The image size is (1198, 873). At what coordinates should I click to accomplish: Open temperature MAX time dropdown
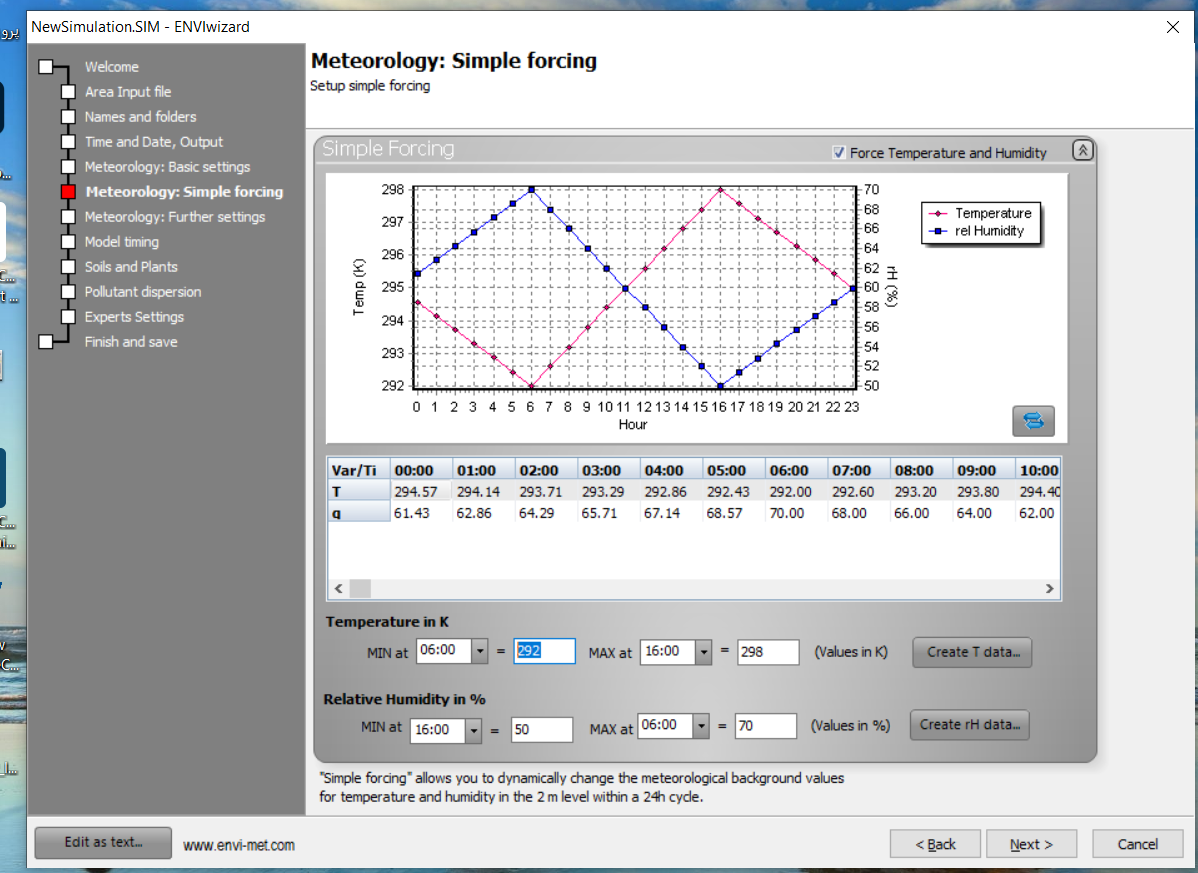click(x=704, y=652)
